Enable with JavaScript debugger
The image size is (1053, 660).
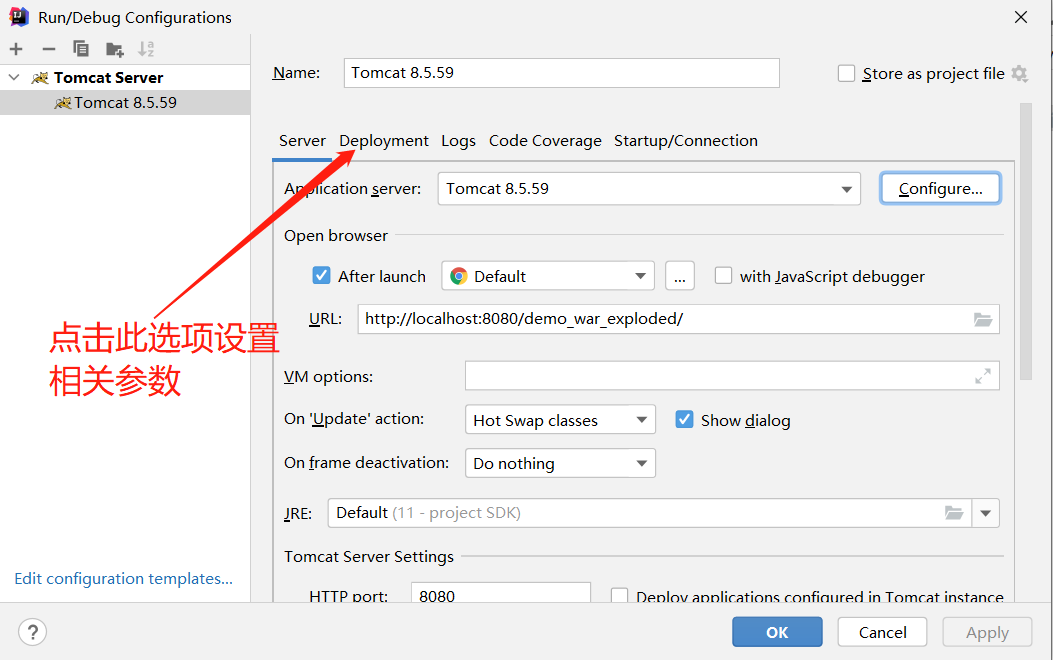723,276
